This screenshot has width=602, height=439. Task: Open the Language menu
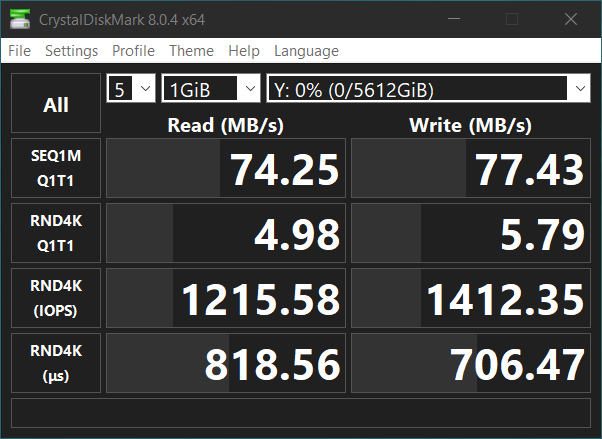click(x=306, y=51)
